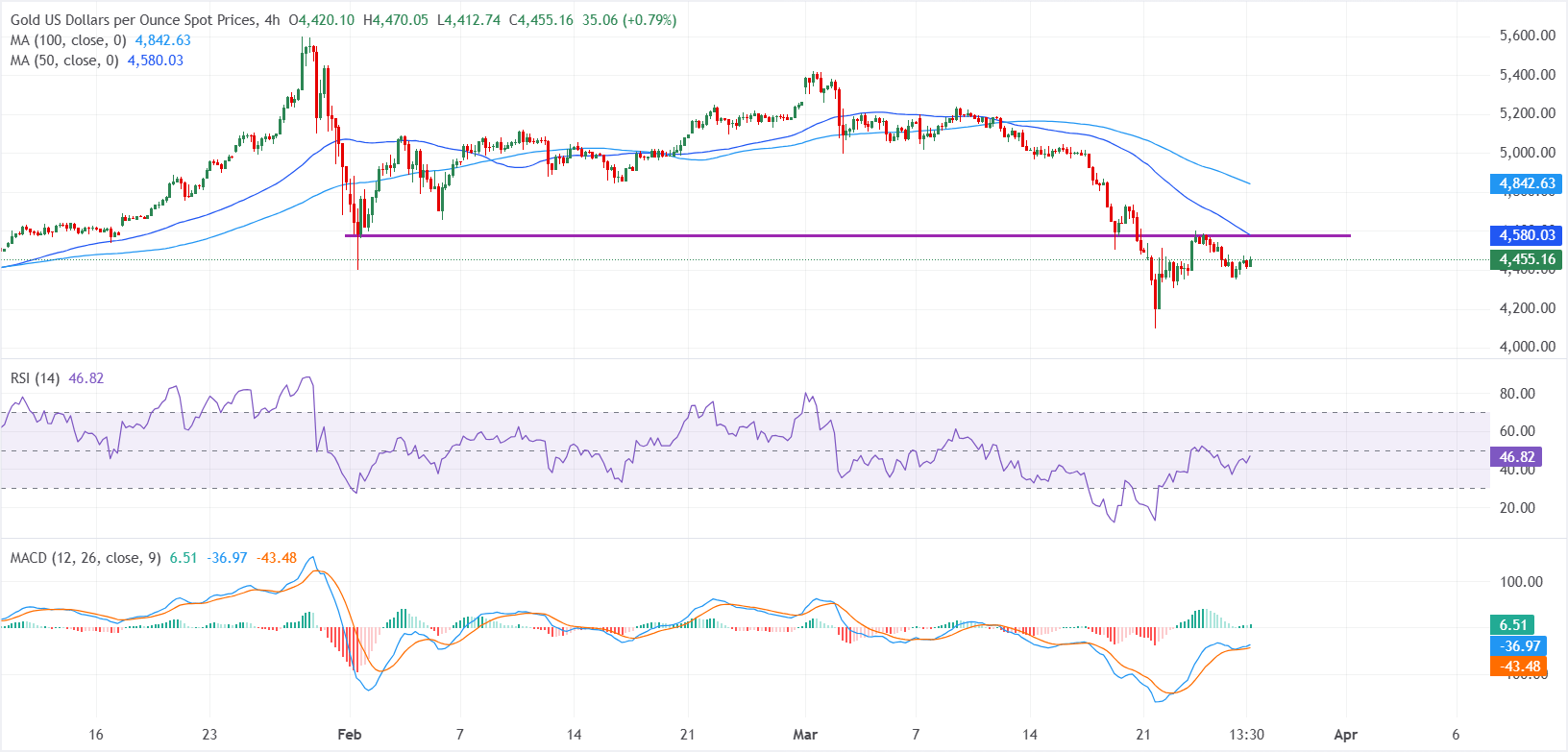Screen dimensions: 1568x752
Task: Click the blue -36.97 MACD value tag
Action: [1519, 646]
